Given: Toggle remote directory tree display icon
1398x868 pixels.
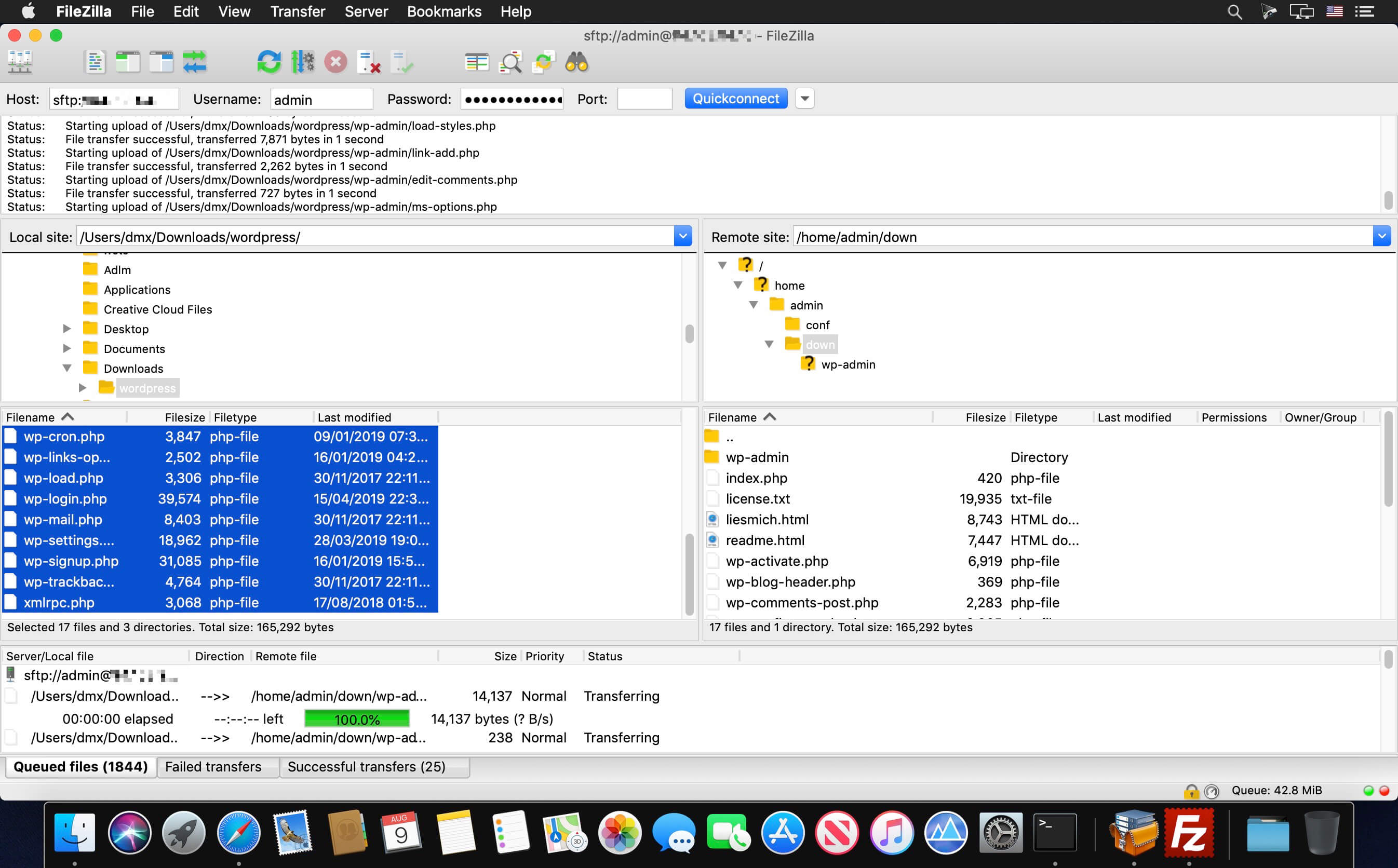Looking at the screenshot, I should 161,62.
